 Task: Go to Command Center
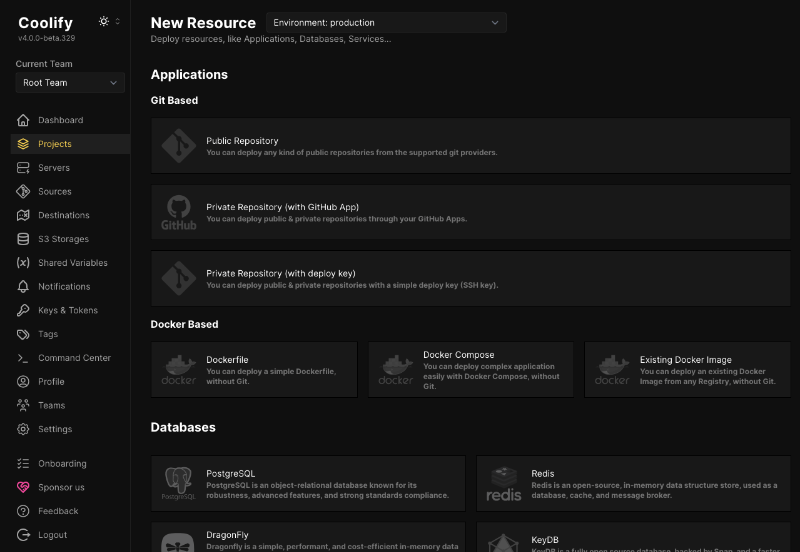[x=70, y=358]
